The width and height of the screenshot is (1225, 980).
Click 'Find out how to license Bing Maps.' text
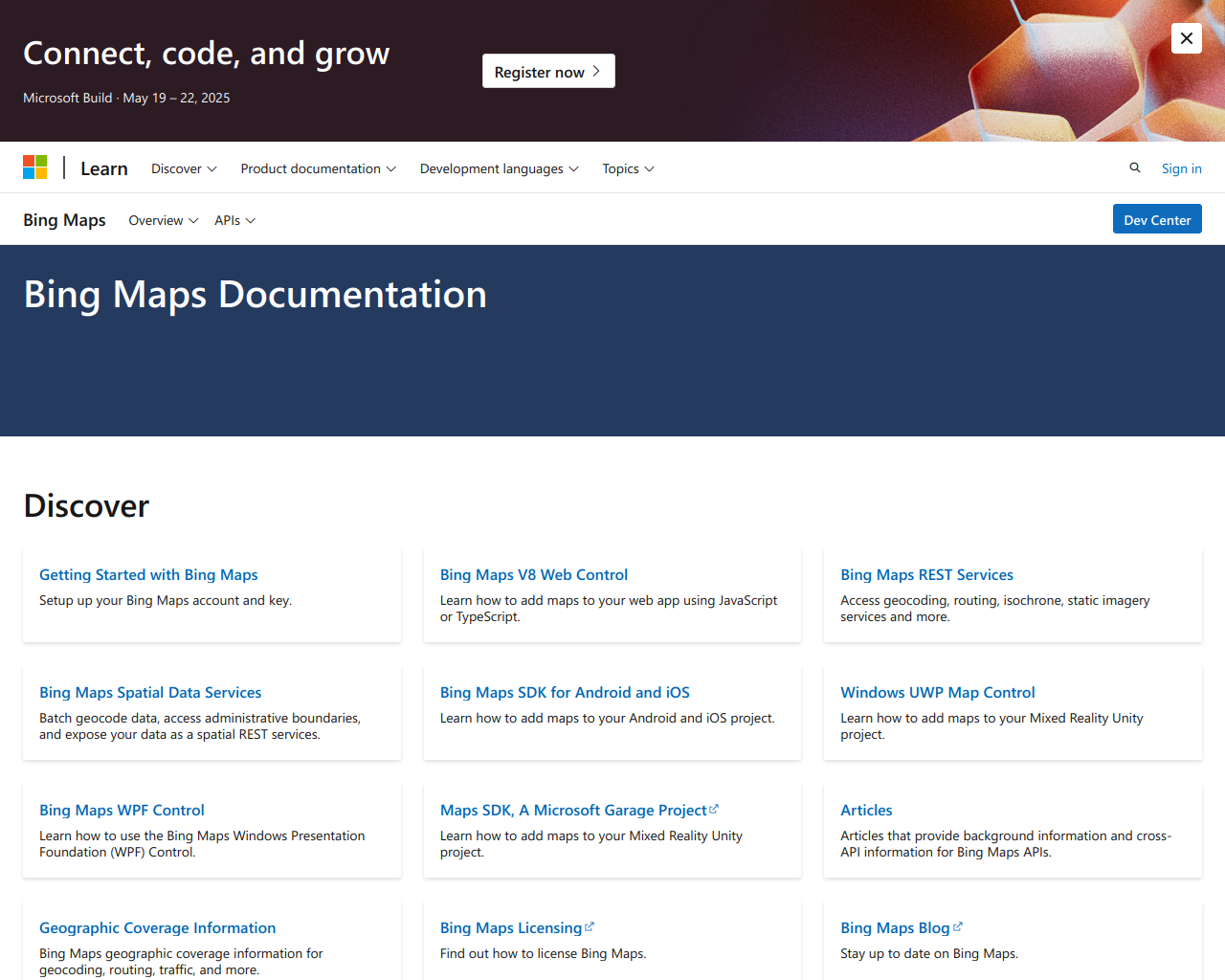click(x=543, y=953)
